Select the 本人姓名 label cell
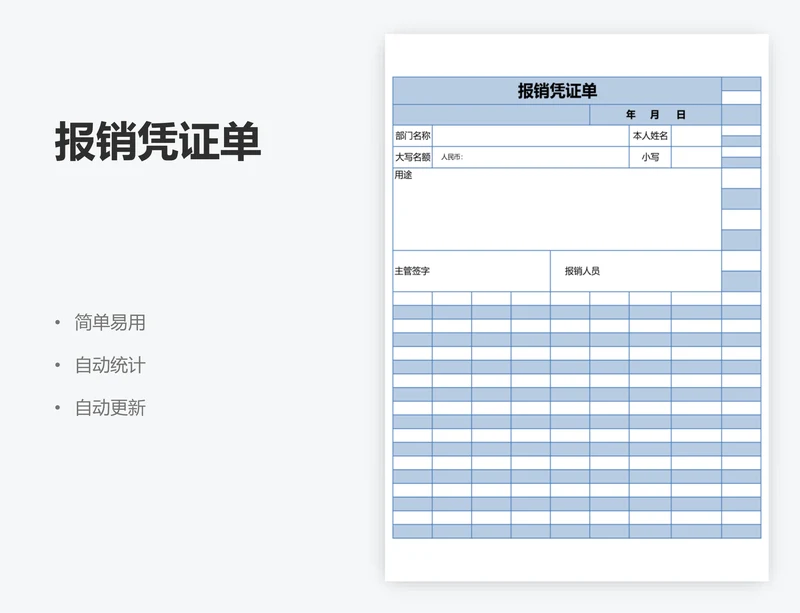Screen dimensions: 800x613 [x=649, y=136]
